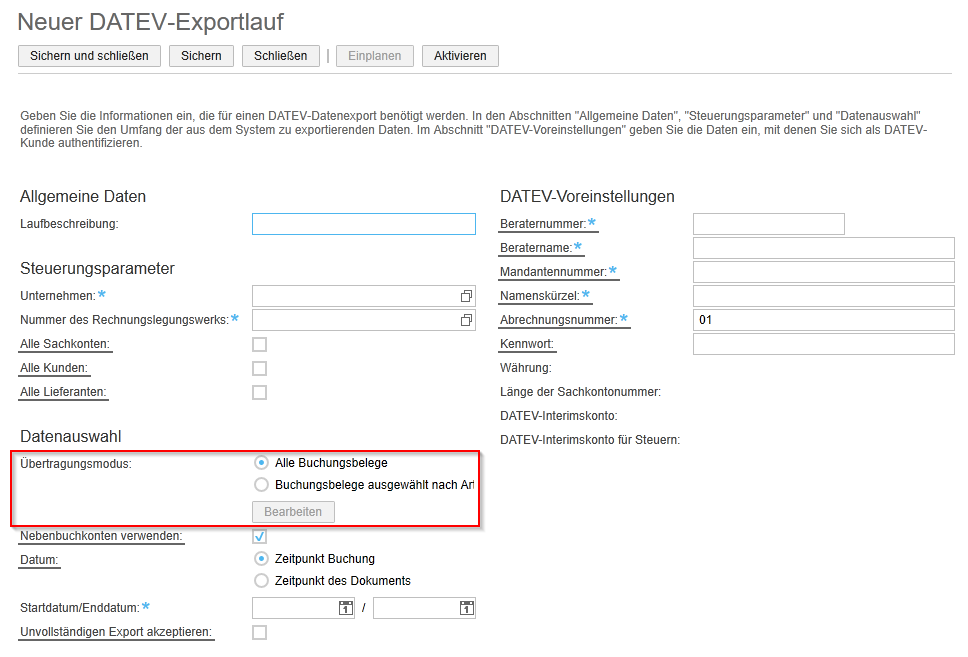Click the Kennwort label
Screen dimensions: 968x657
(527, 344)
